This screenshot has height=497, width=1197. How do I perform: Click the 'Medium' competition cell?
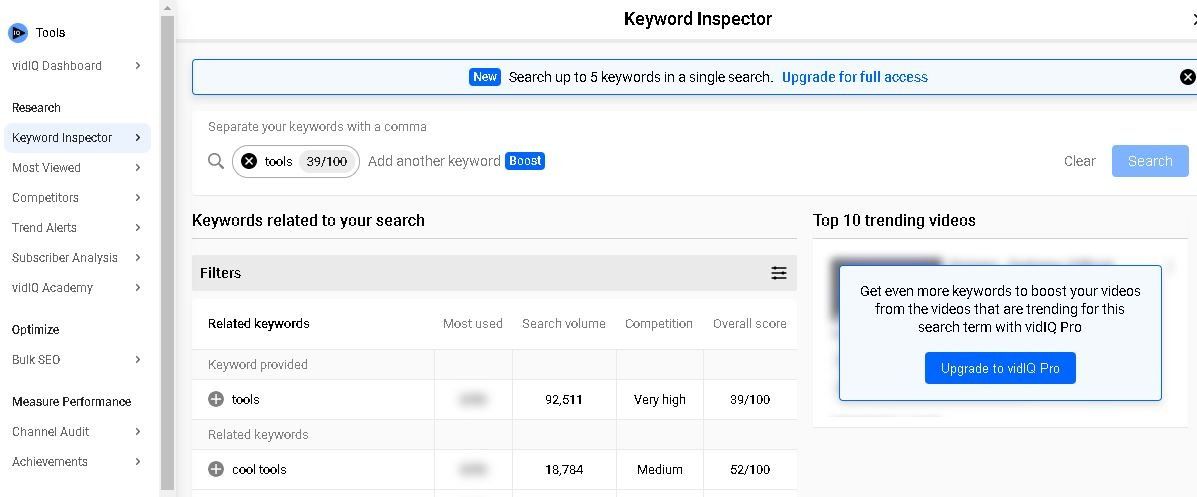click(660, 470)
